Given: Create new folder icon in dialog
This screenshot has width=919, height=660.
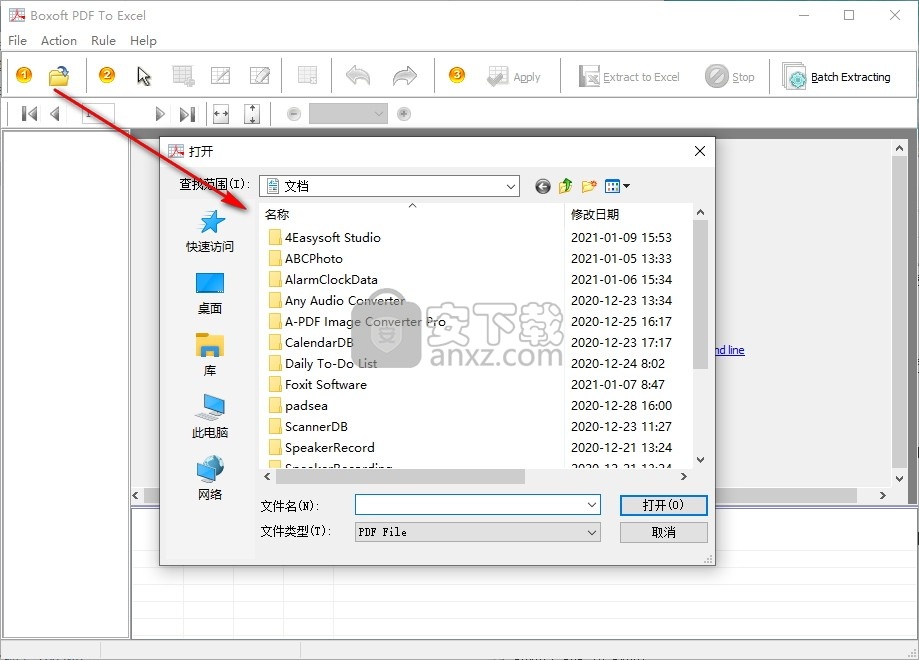Looking at the screenshot, I should (589, 186).
